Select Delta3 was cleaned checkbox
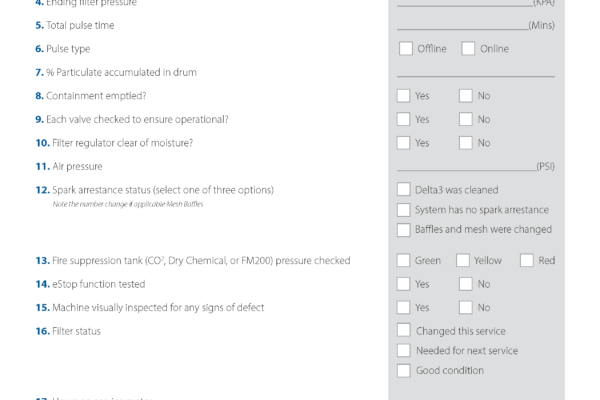The image size is (600, 400). pyautogui.click(x=403, y=189)
